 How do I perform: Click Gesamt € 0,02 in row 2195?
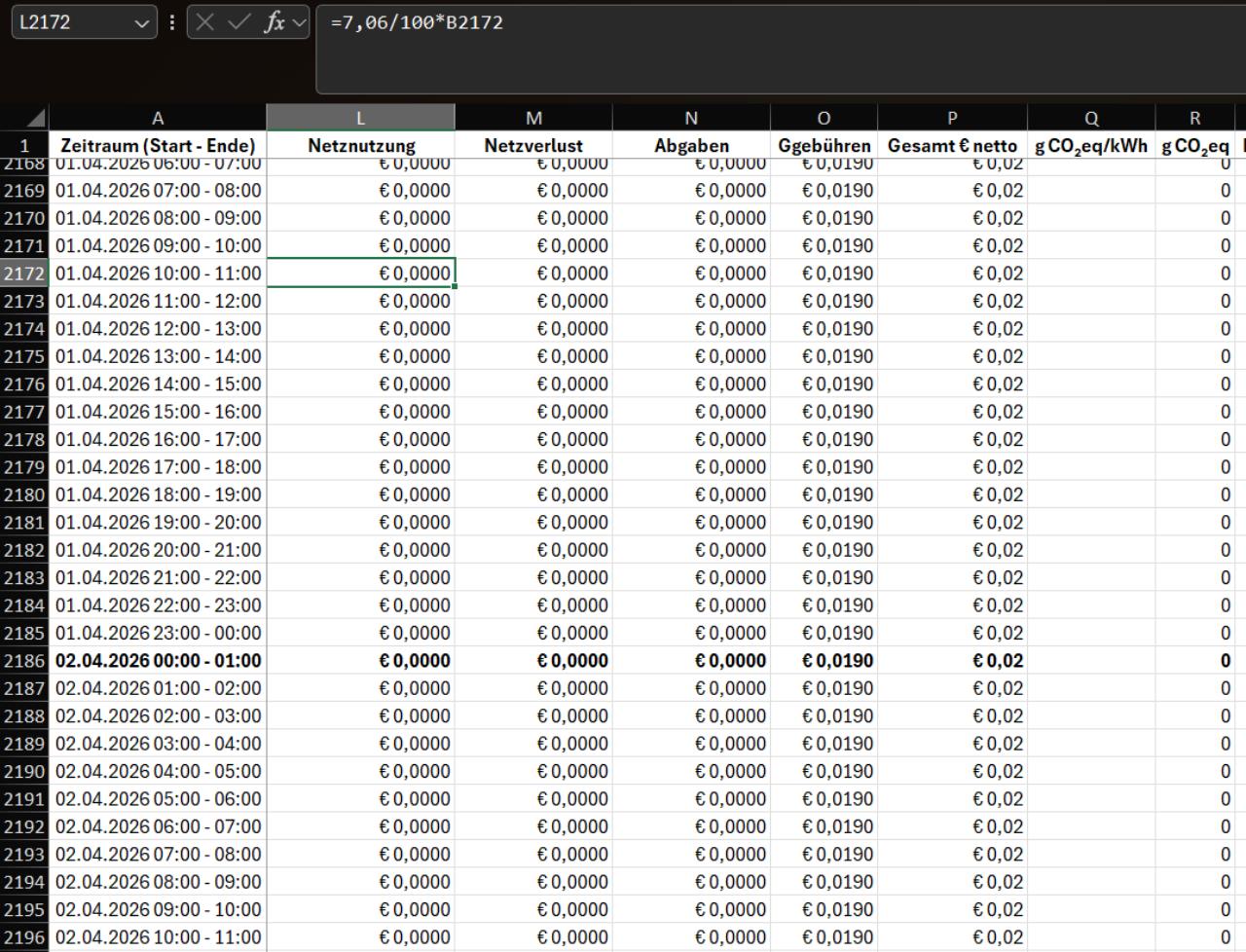pyautogui.click(x=952, y=909)
